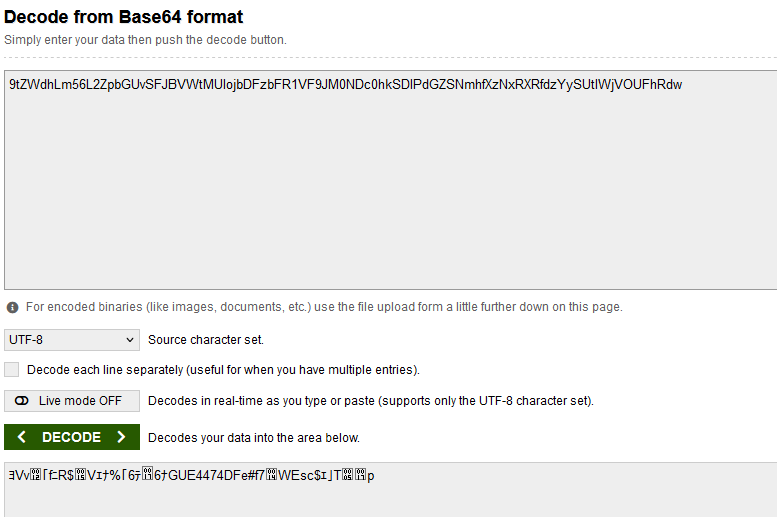The image size is (777, 517).
Task: Click the 'Decode from Base64 format' heading
Action: (123, 17)
